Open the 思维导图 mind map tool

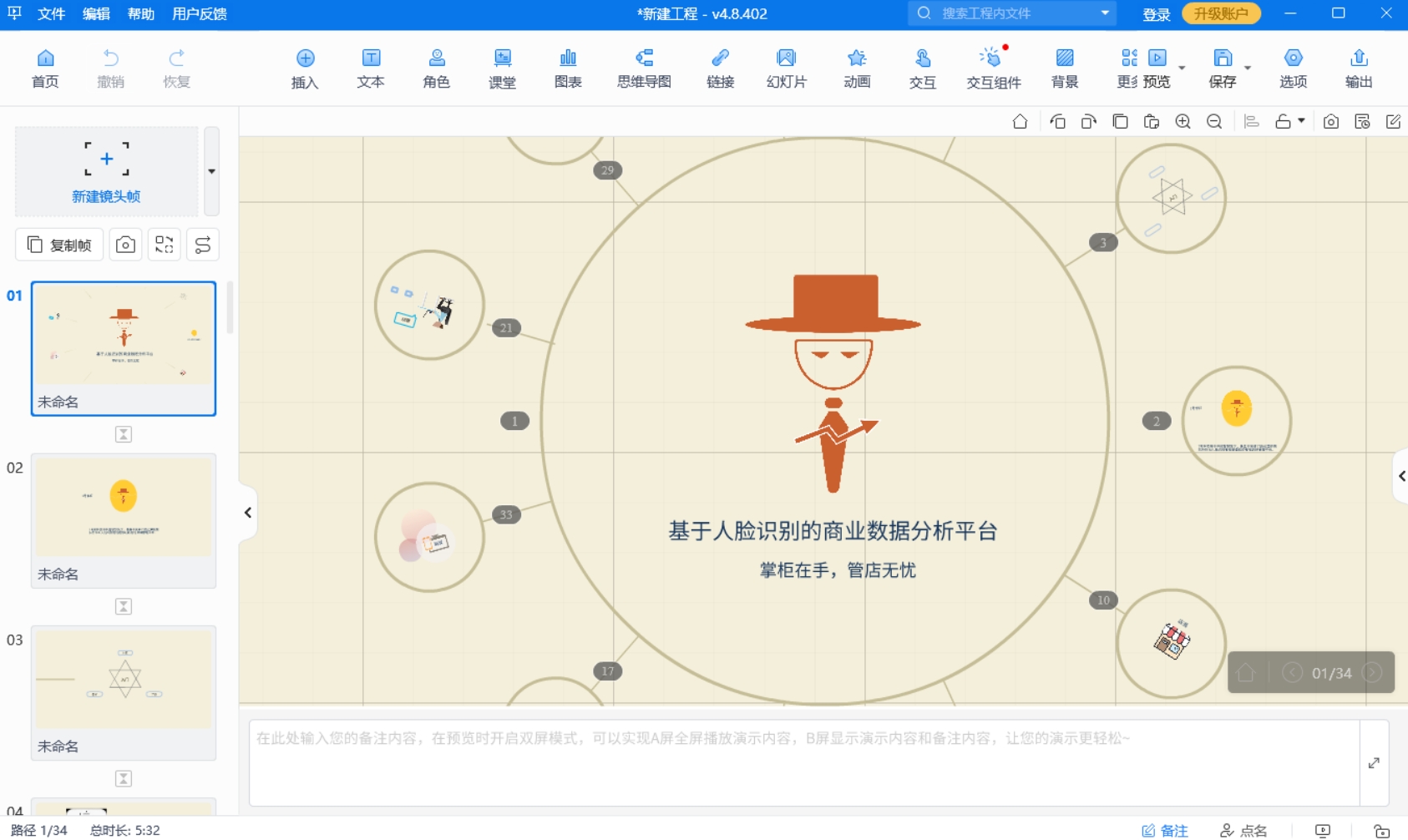[x=644, y=68]
